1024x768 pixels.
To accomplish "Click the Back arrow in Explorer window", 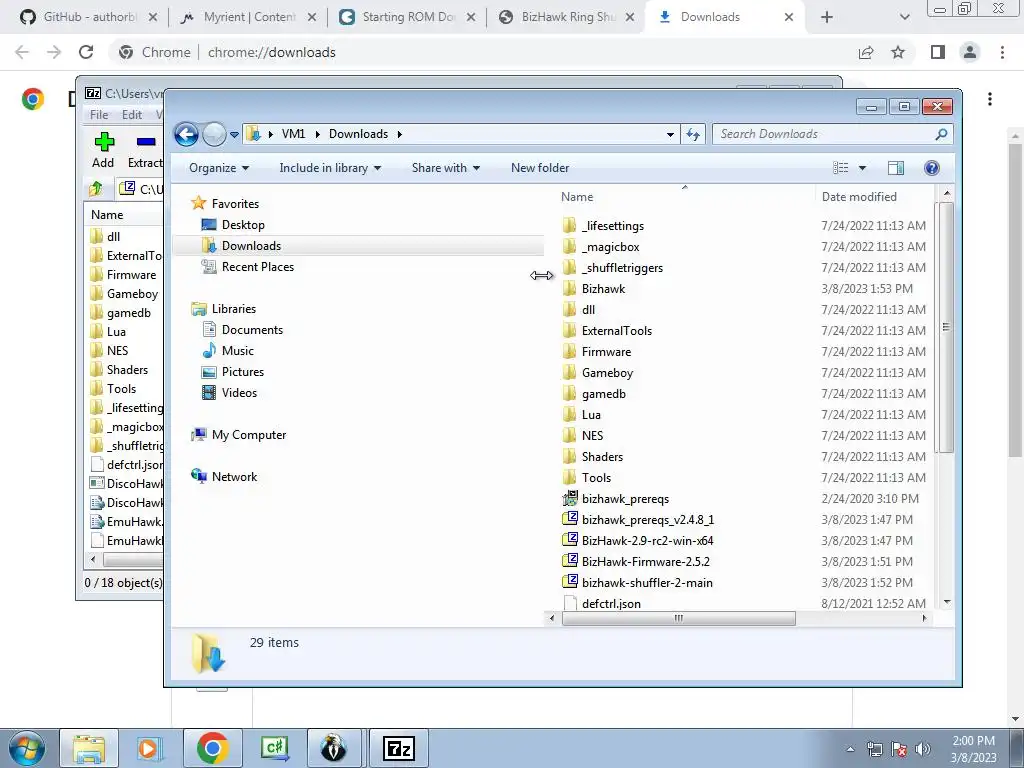I will [186, 135].
